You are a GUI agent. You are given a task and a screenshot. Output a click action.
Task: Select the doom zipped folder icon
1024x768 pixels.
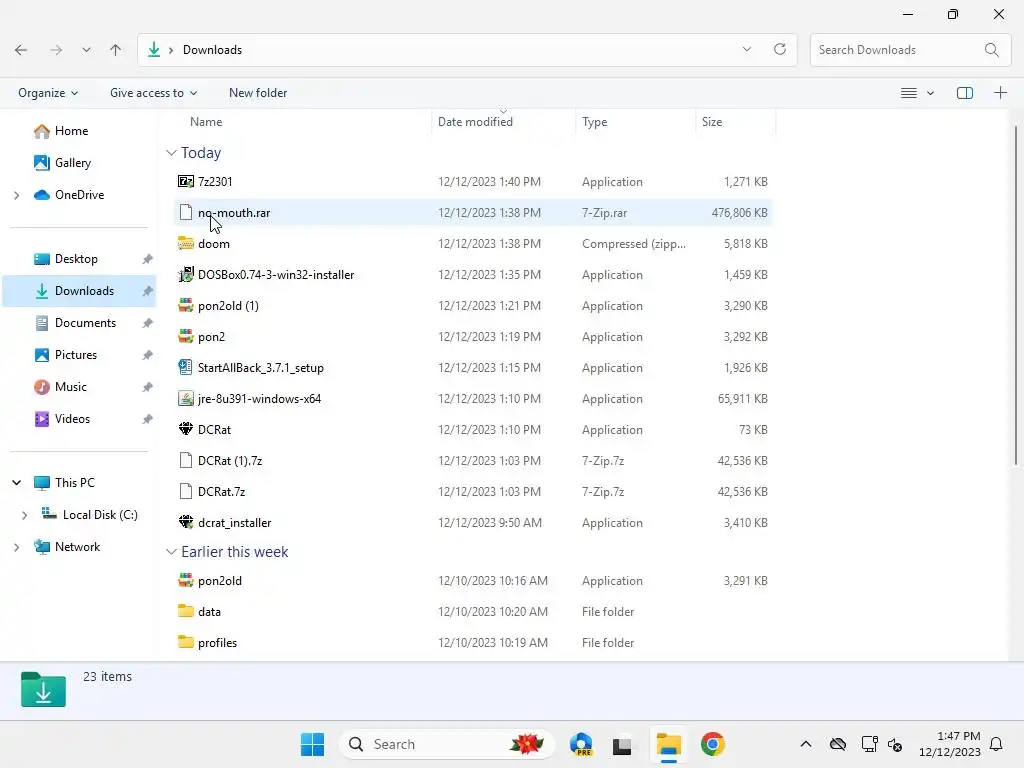(186, 244)
